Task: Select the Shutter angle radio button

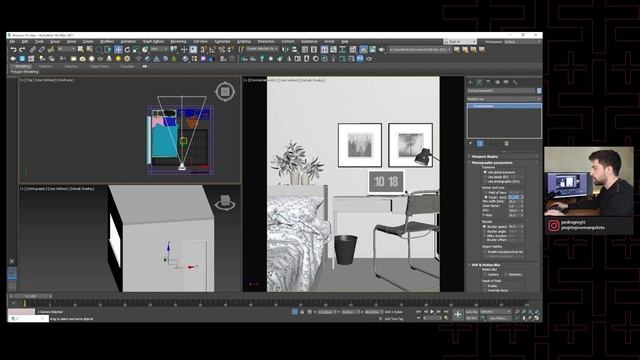Action: (x=485, y=231)
